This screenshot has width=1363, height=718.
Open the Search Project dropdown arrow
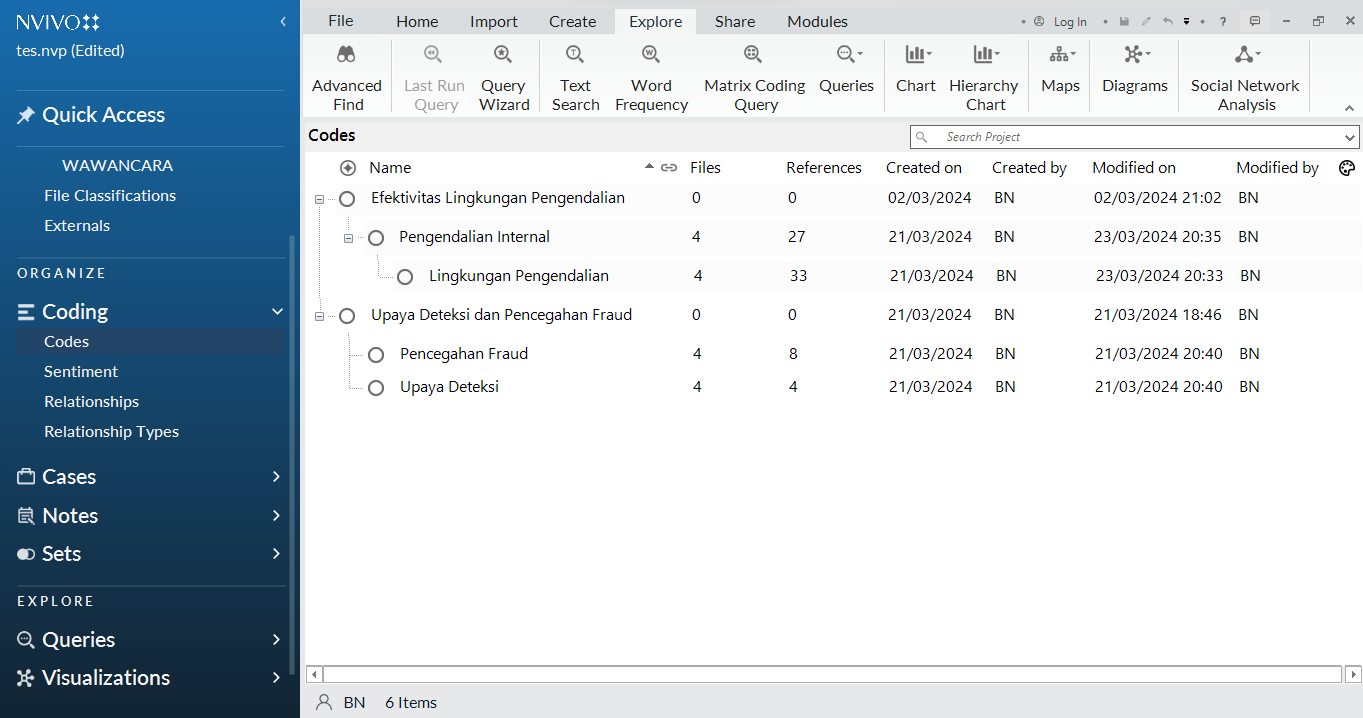click(1350, 137)
